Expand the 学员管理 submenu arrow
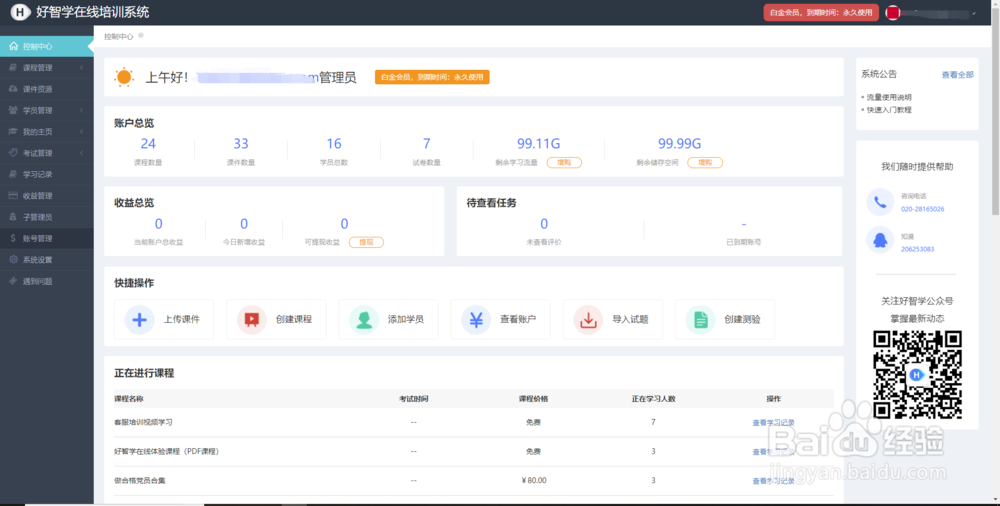1000x506 pixels. pyautogui.click(x=82, y=110)
